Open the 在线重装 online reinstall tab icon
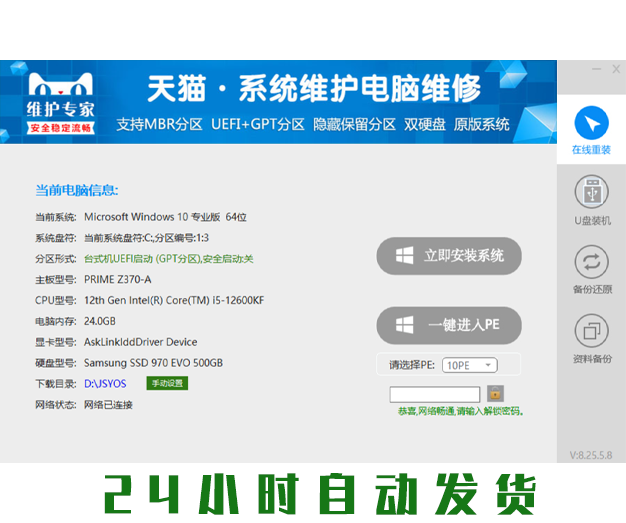 tap(591, 123)
